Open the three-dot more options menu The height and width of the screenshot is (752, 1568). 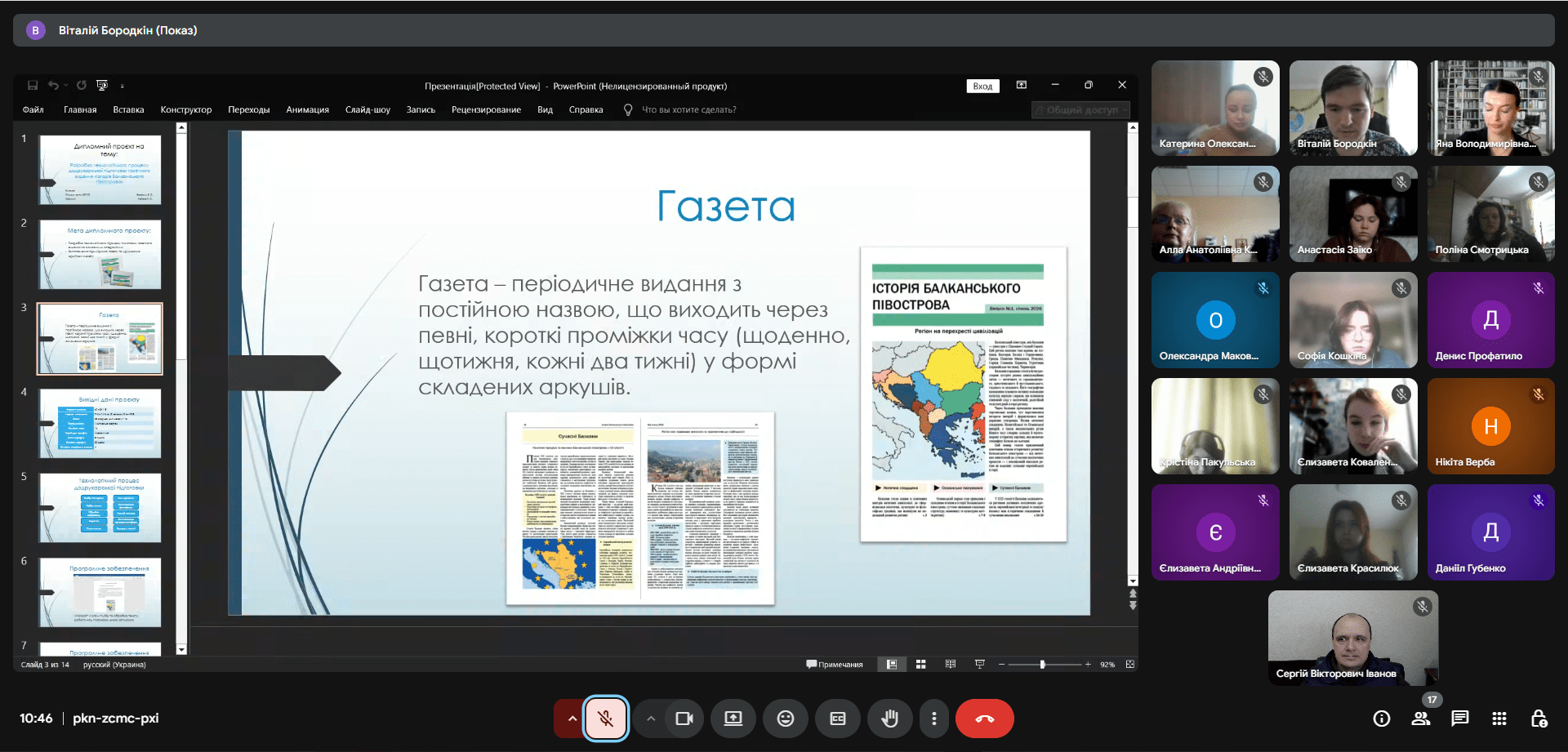tap(934, 719)
